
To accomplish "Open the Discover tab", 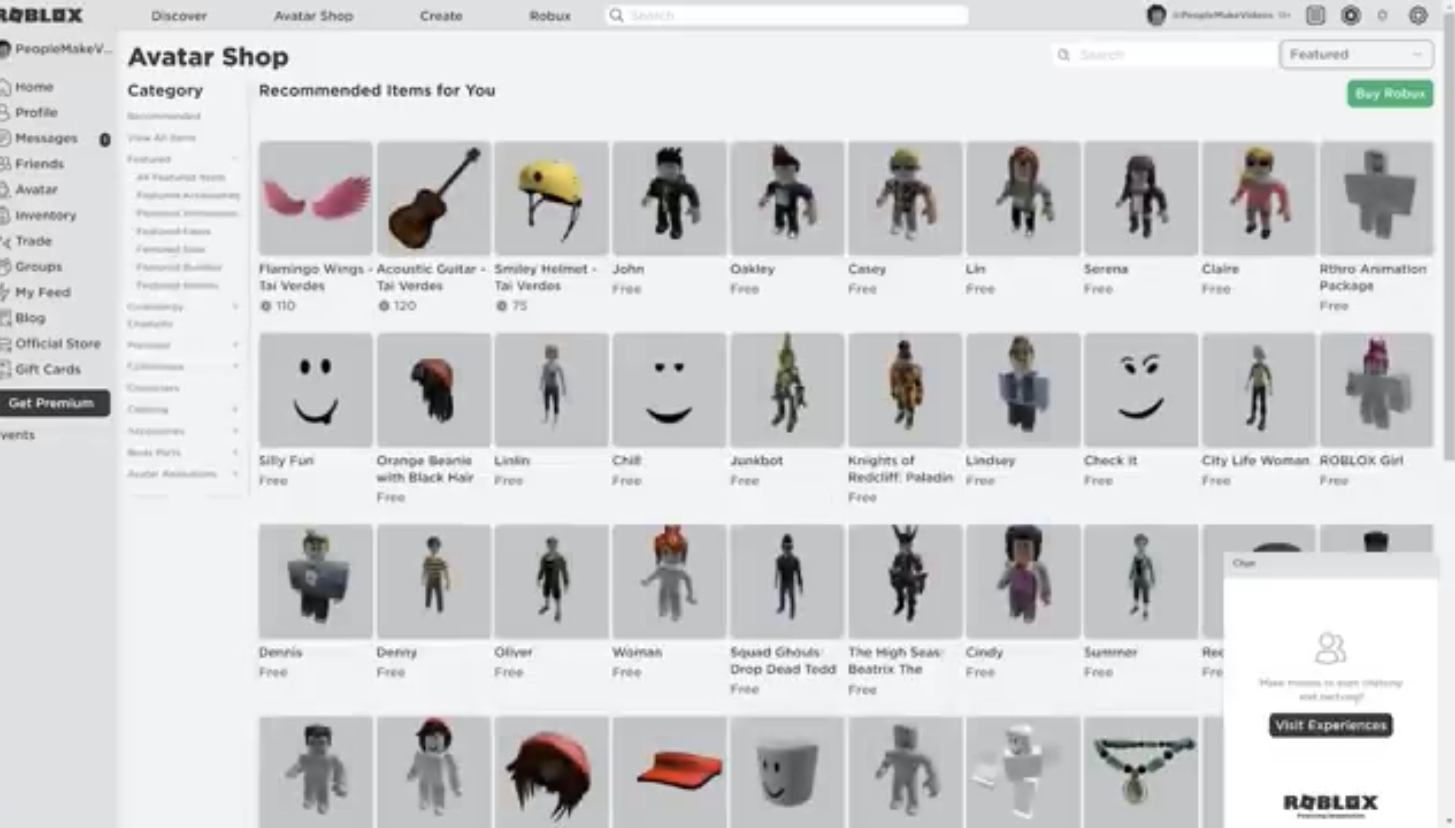I will 179,16.
